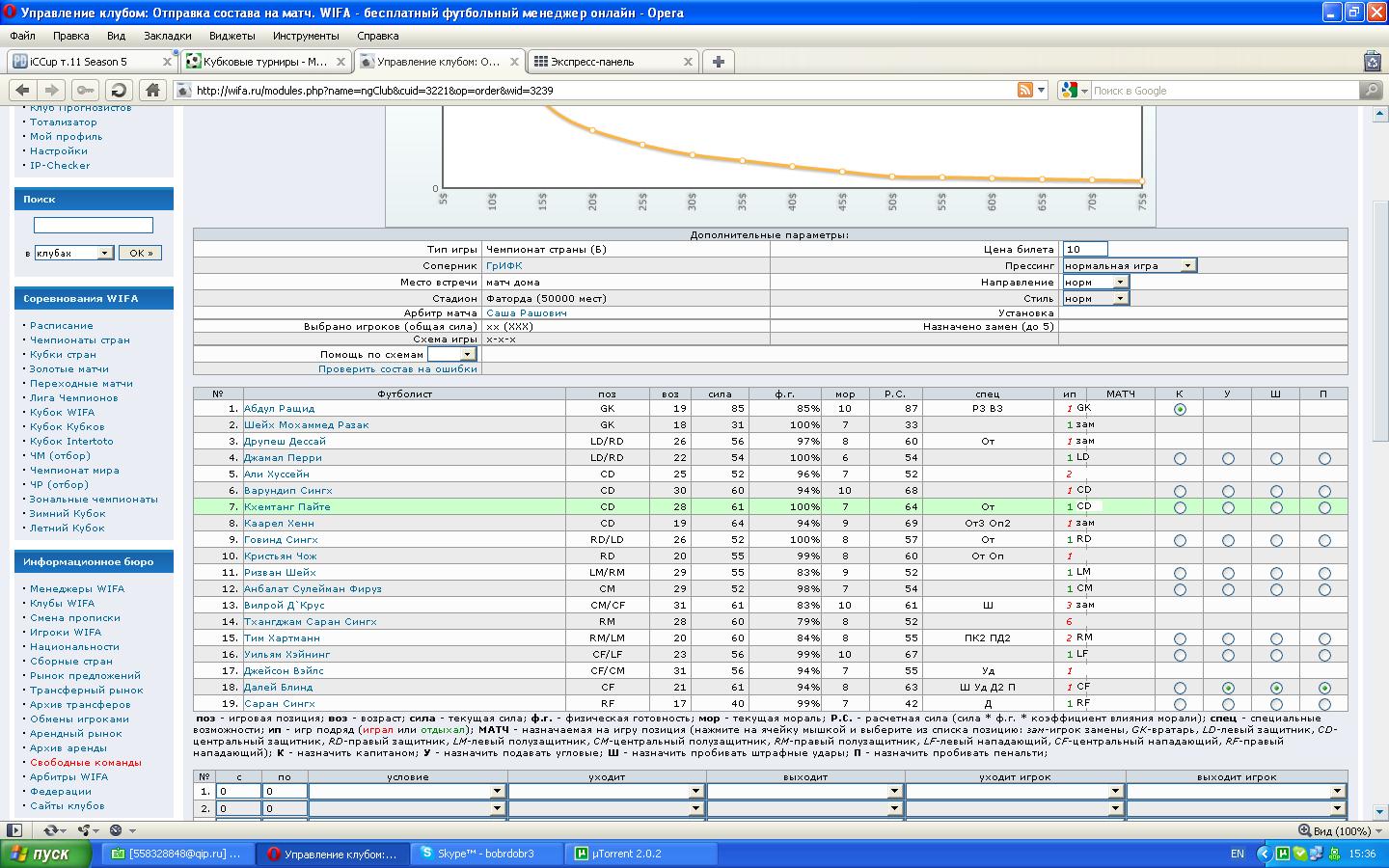
Task: Select captain radio for Абдул Рашид
Action: pyautogui.click(x=1180, y=409)
